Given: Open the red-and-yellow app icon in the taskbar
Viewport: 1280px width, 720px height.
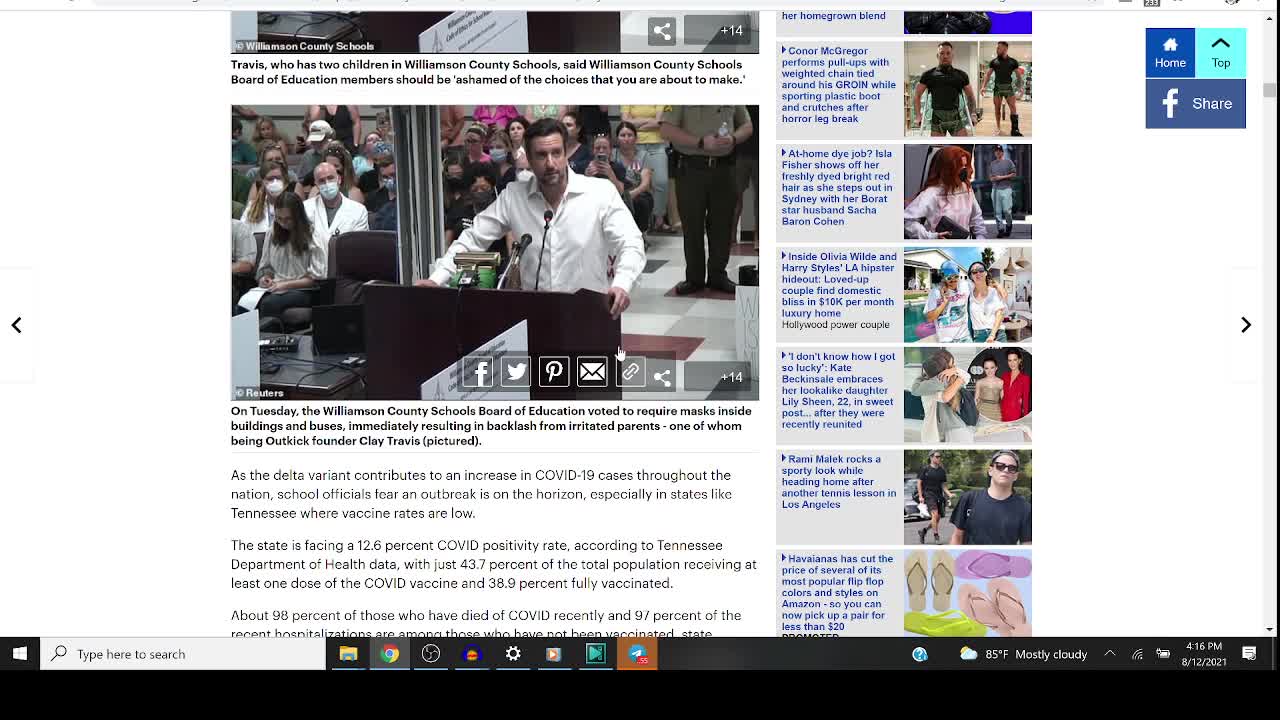Looking at the screenshot, I should [x=472, y=654].
